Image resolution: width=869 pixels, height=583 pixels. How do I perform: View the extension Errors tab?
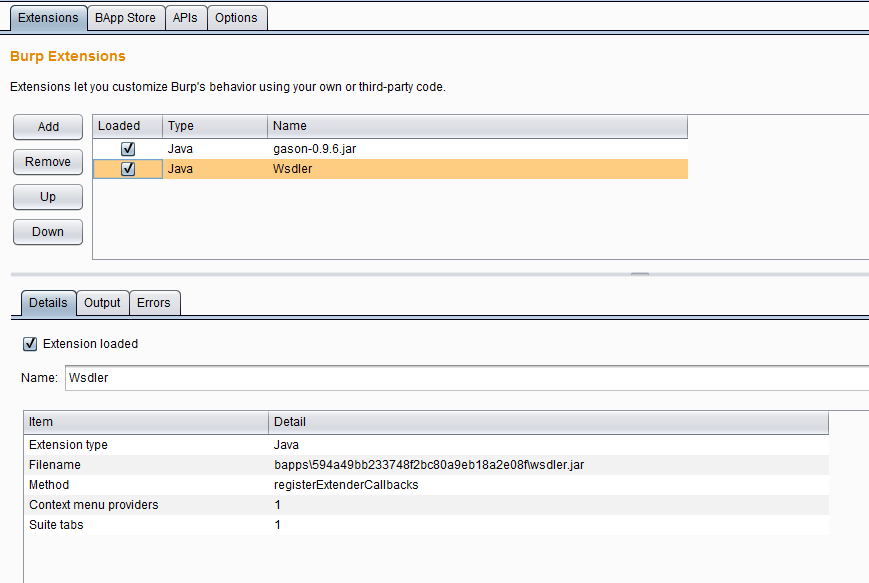[x=154, y=303]
